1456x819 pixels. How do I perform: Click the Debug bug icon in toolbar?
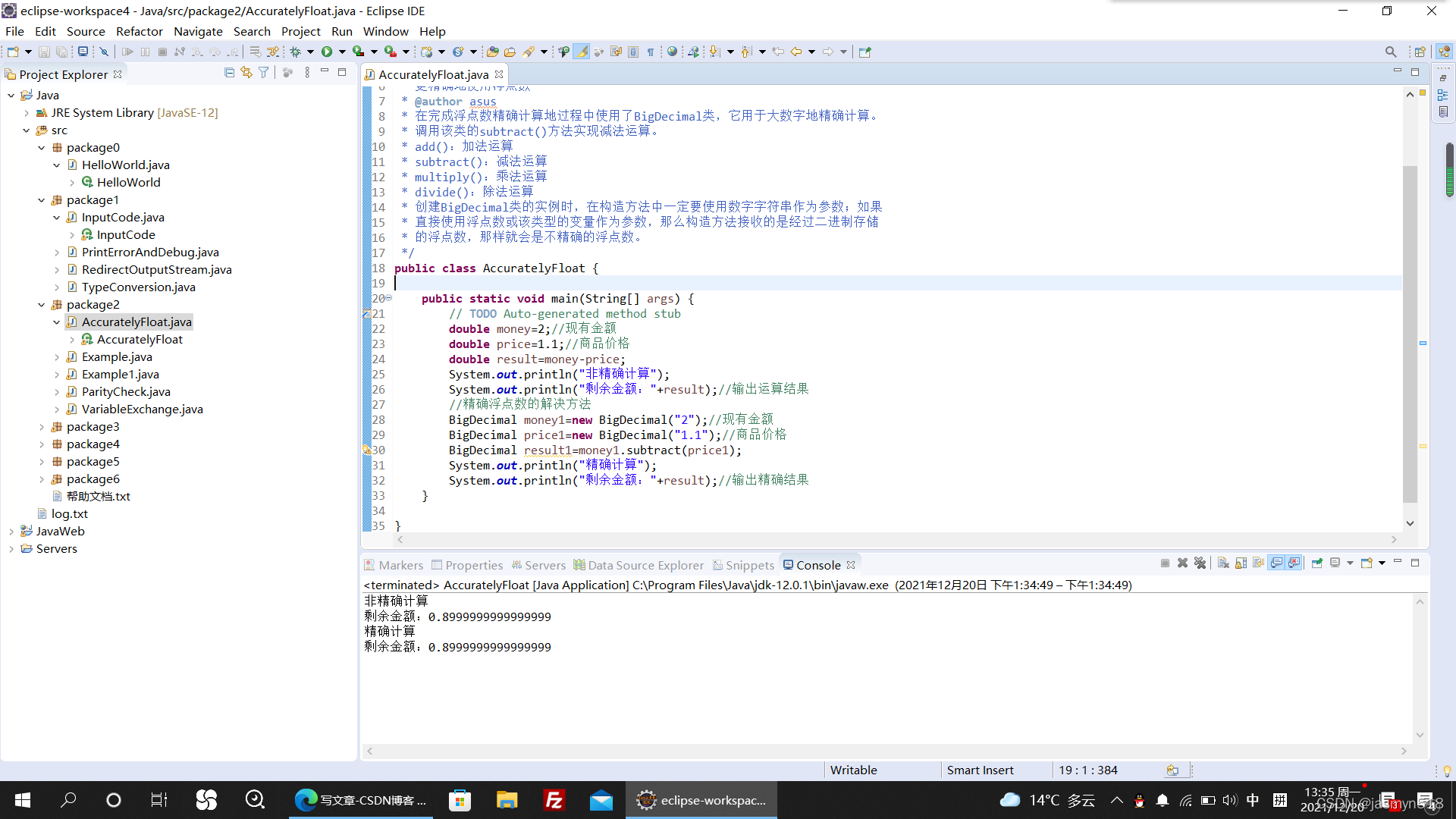[296, 52]
